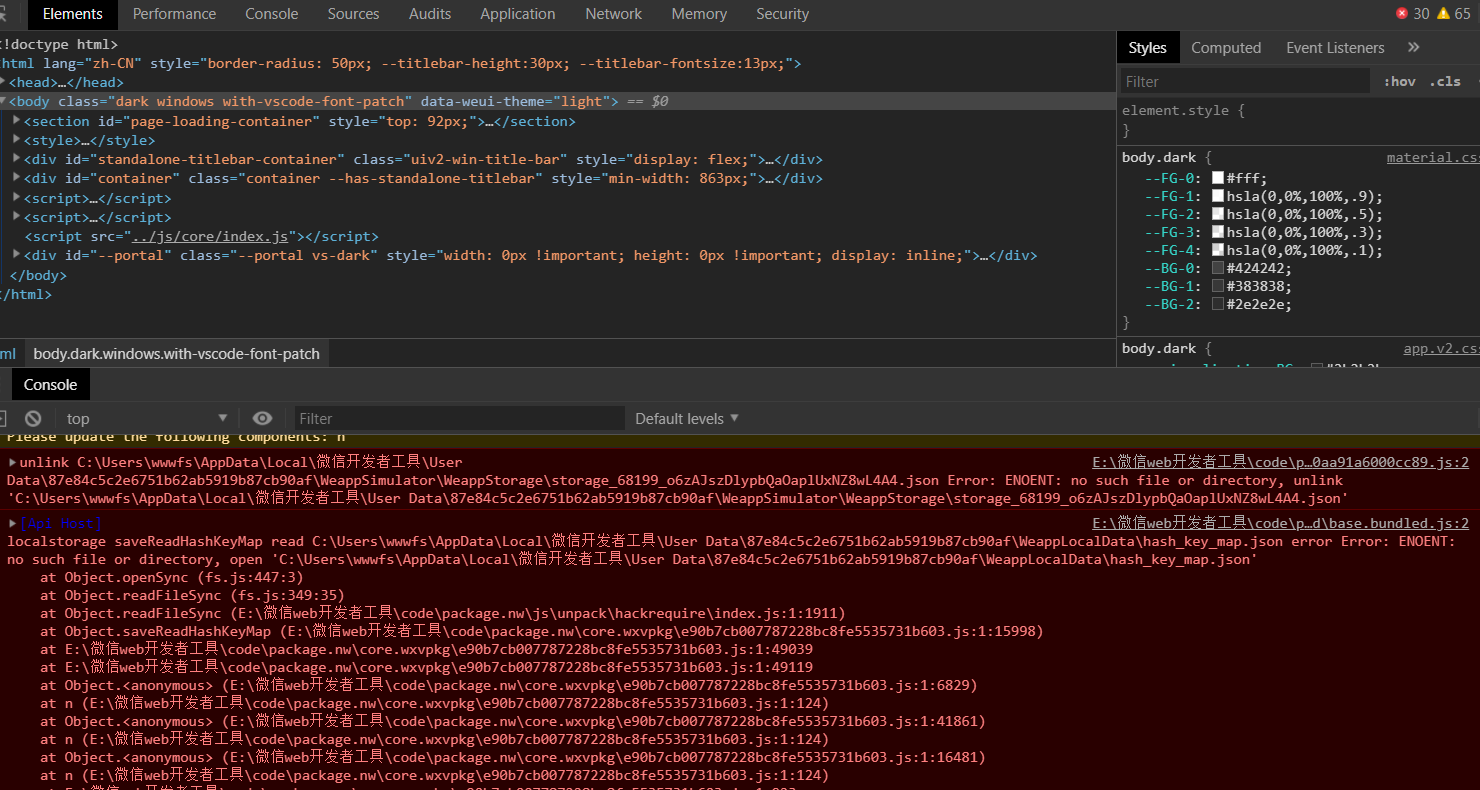
Task: Collapse the body element node
Action: [3, 101]
